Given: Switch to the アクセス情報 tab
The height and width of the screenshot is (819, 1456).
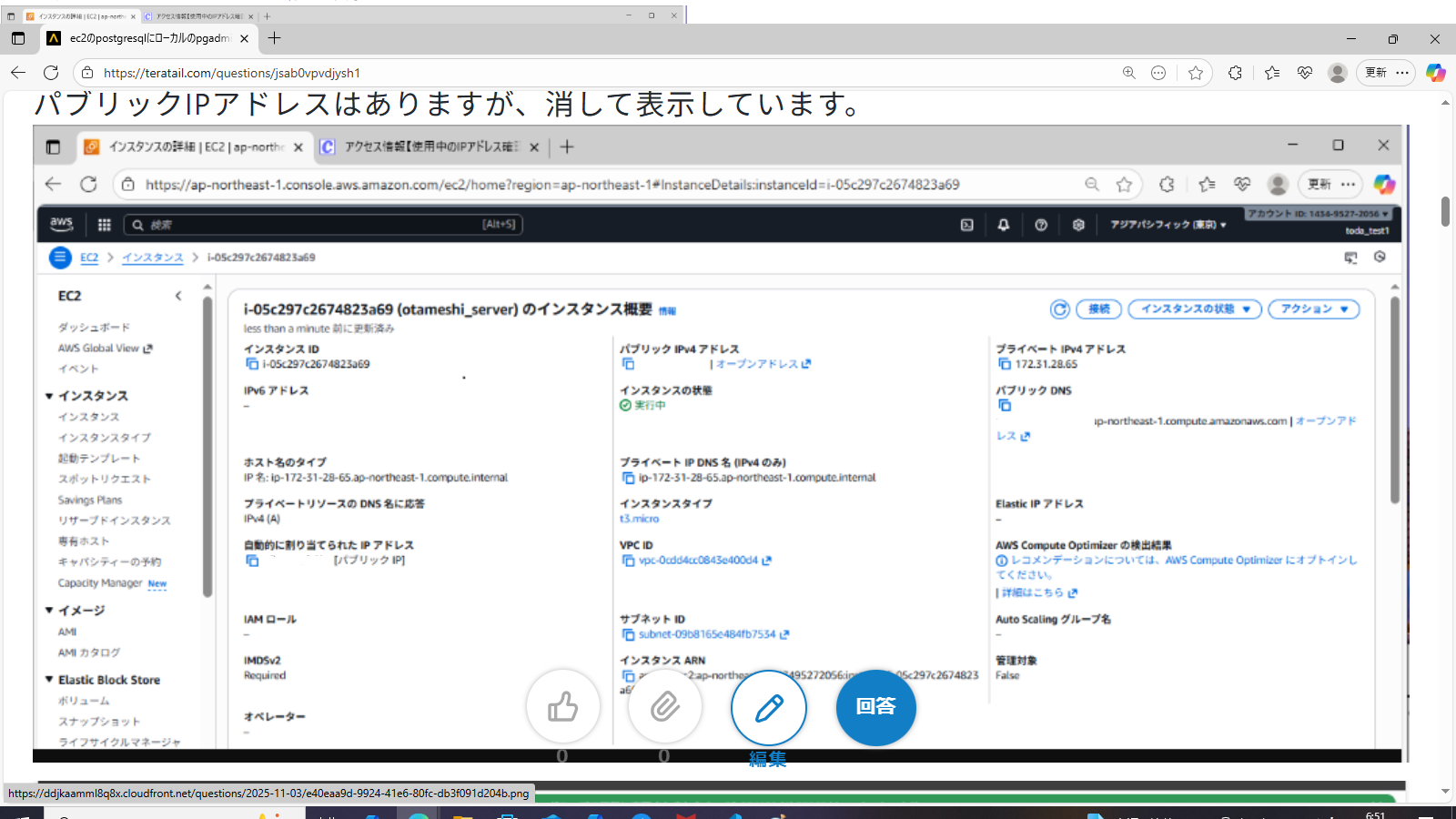Looking at the screenshot, I should click(x=430, y=147).
